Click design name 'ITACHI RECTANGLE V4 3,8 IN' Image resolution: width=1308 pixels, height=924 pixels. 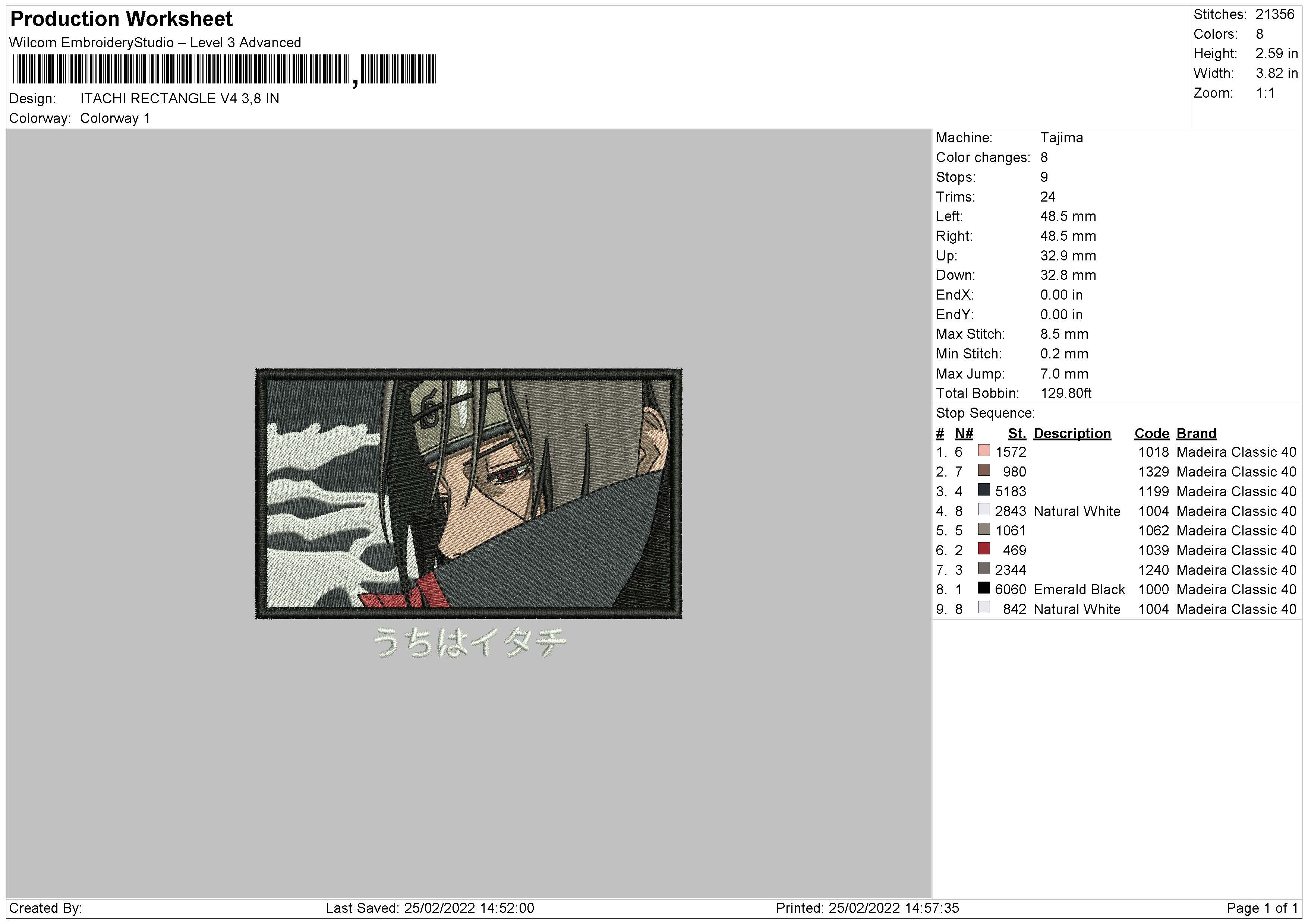[179, 98]
